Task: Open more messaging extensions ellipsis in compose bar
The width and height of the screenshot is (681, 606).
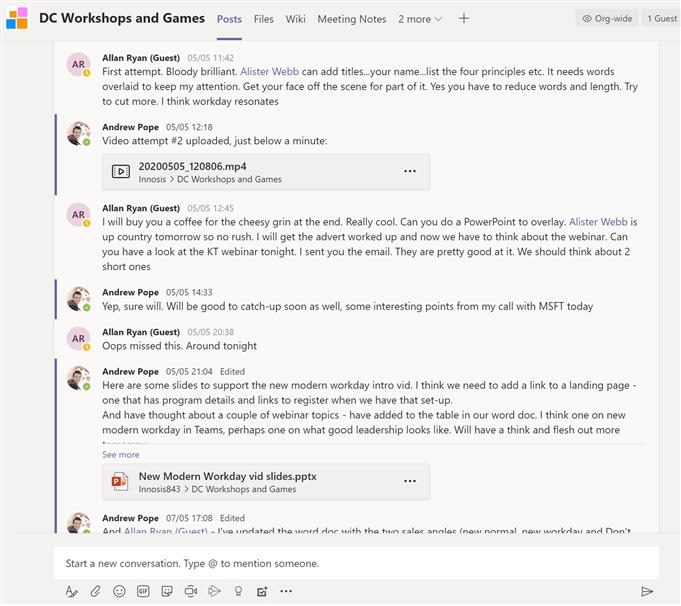Action: [x=286, y=591]
